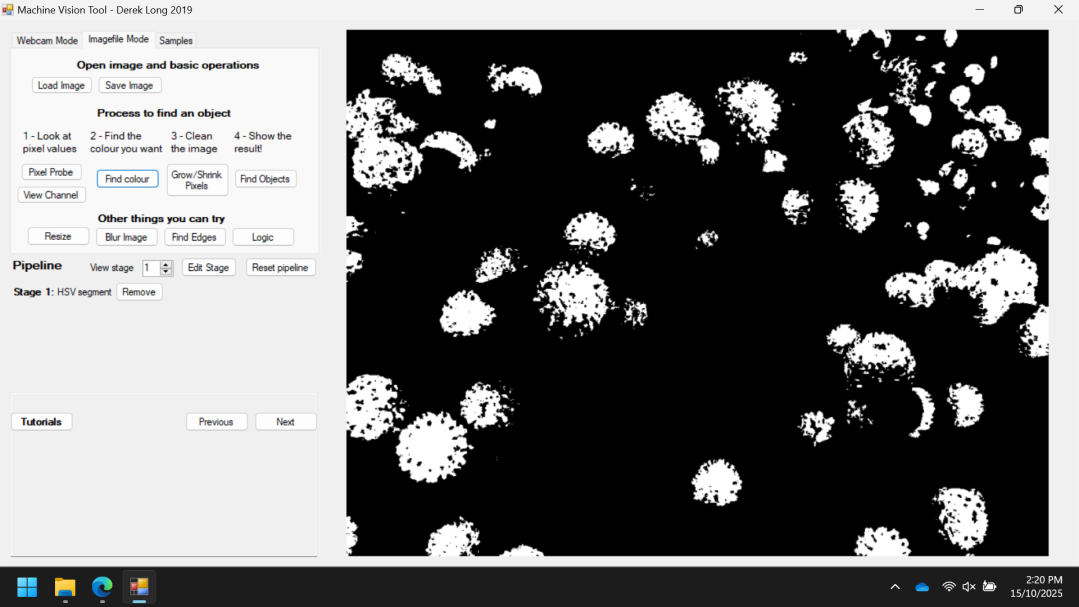1079x607 pixels.
Task: Open the clock and date panel
Action: click(x=1036, y=587)
